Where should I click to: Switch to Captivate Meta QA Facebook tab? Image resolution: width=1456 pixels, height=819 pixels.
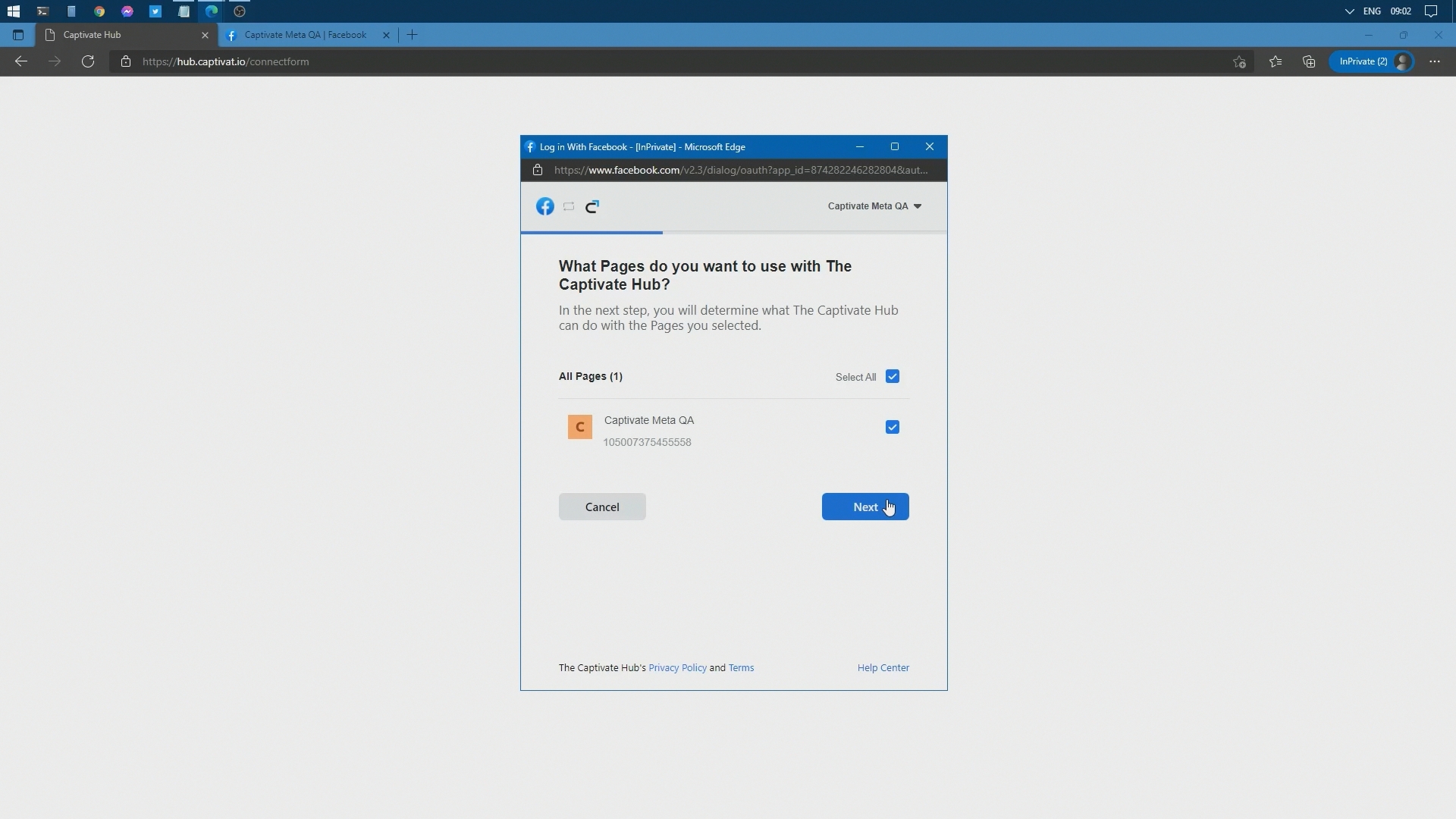coord(305,35)
